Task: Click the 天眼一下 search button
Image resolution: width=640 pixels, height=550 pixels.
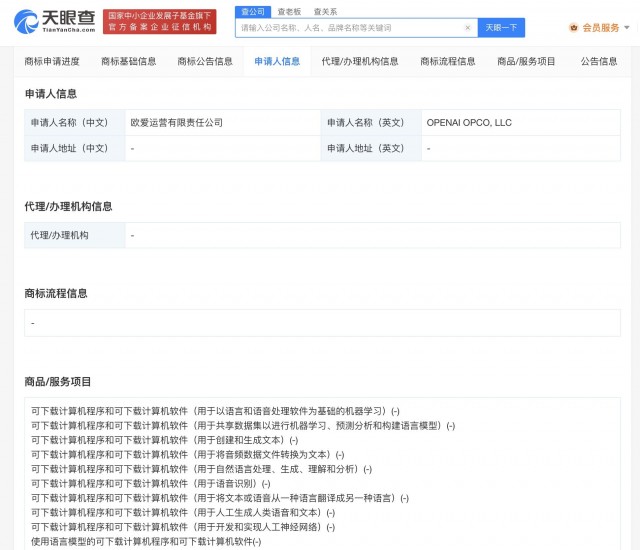Action: [x=501, y=28]
